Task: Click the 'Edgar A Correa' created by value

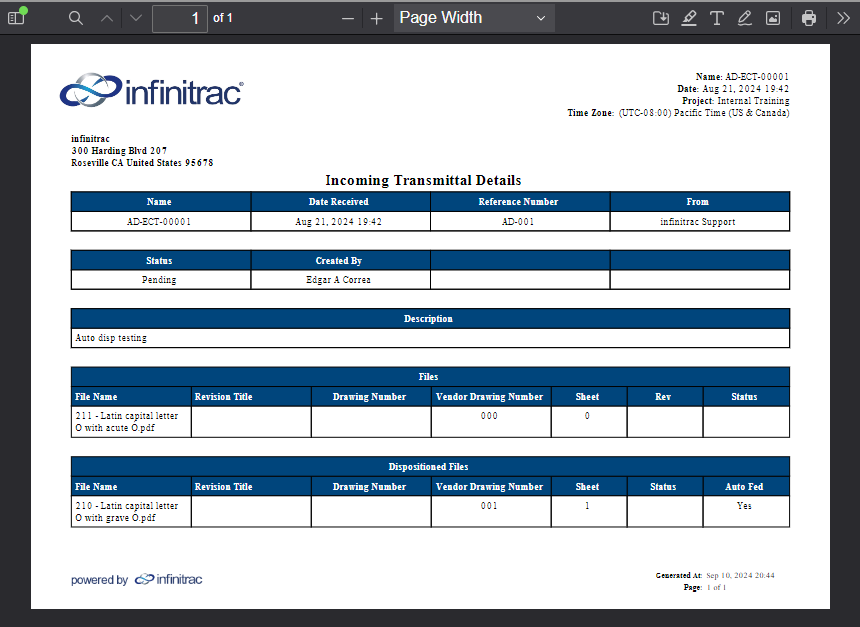Action: (x=338, y=280)
